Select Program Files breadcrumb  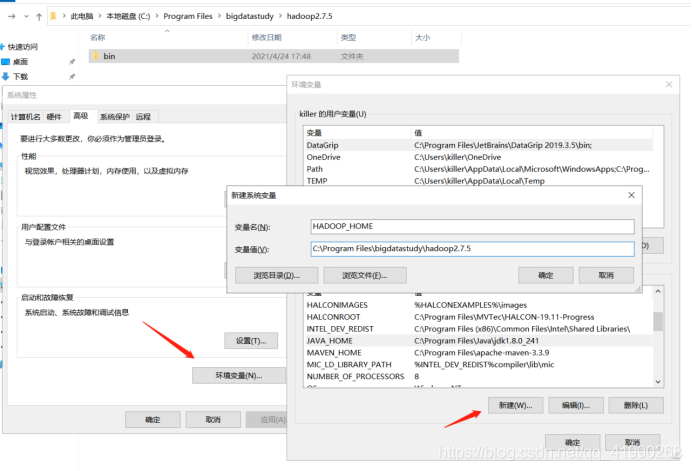pyautogui.click(x=188, y=16)
